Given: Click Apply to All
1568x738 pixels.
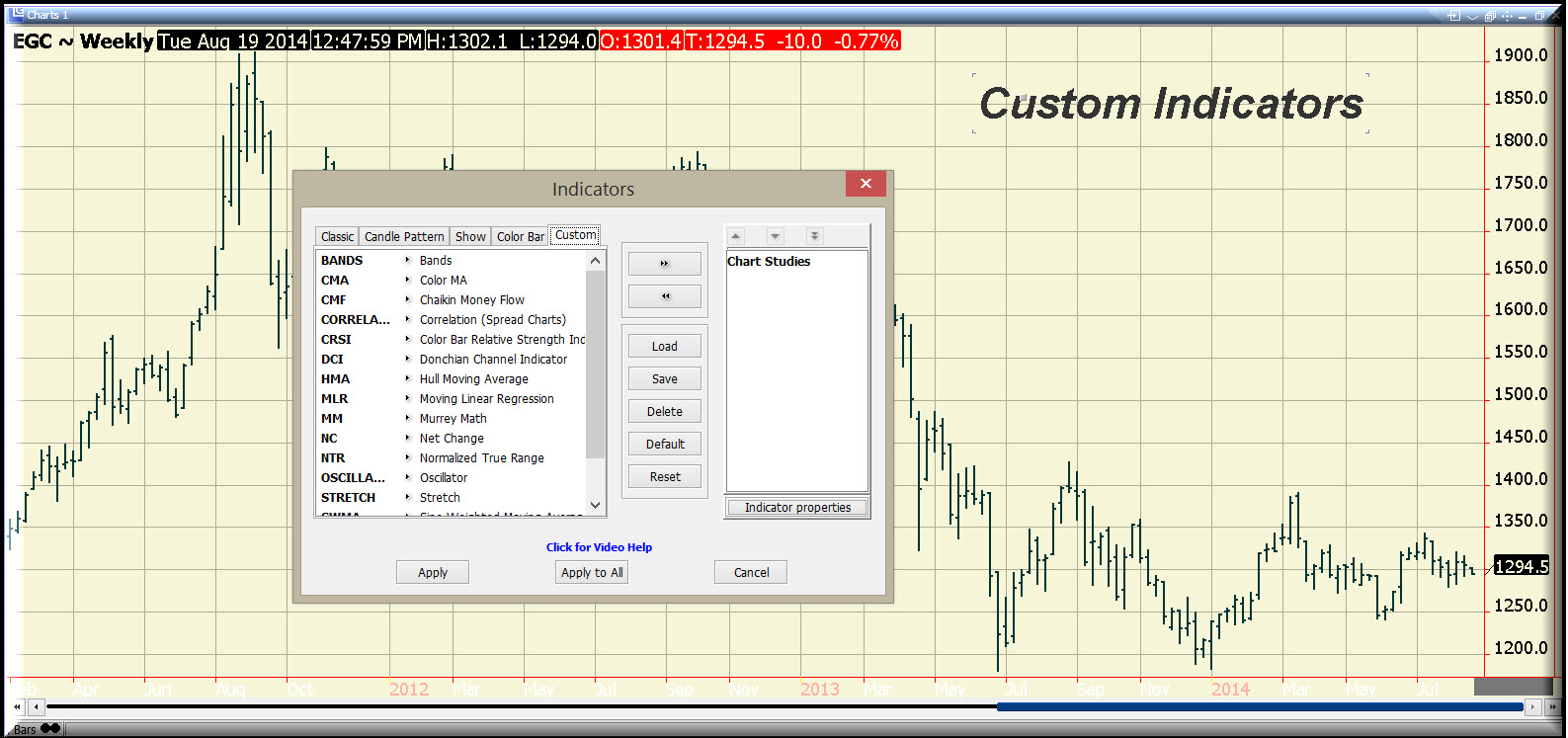Looking at the screenshot, I should tap(592, 572).
